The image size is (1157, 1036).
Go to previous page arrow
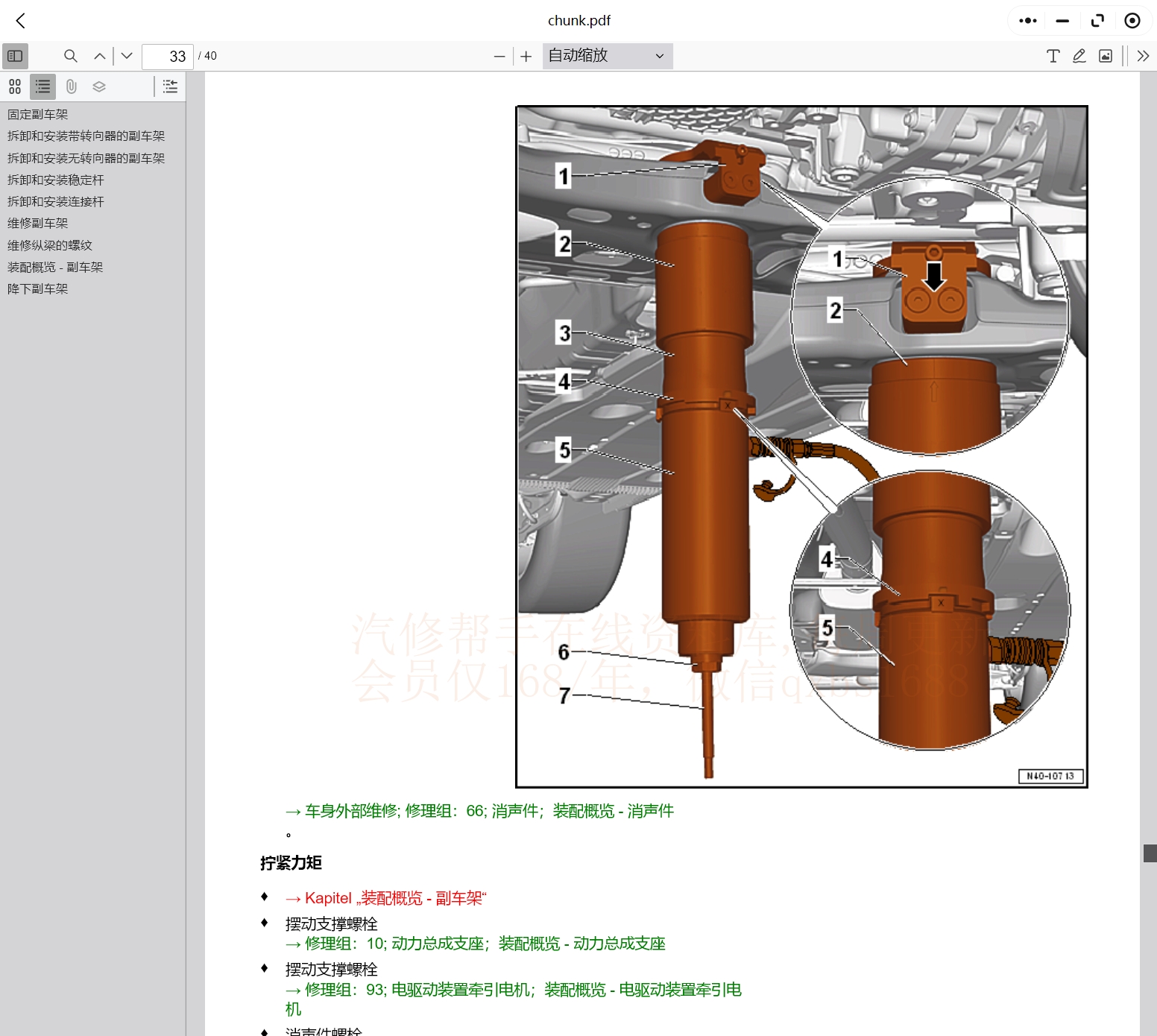pyautogui.click(x=99, y=56)
